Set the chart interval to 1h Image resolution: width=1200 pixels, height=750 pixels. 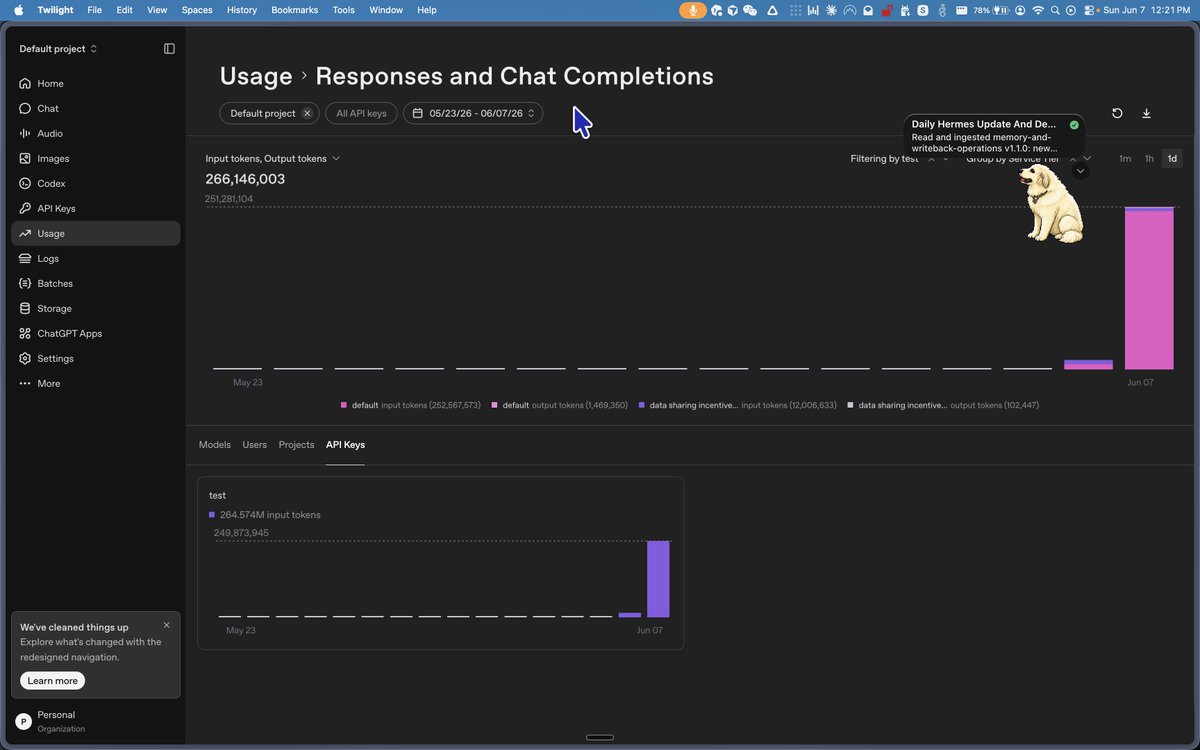pyautogui.click(x=1149, y=158)
